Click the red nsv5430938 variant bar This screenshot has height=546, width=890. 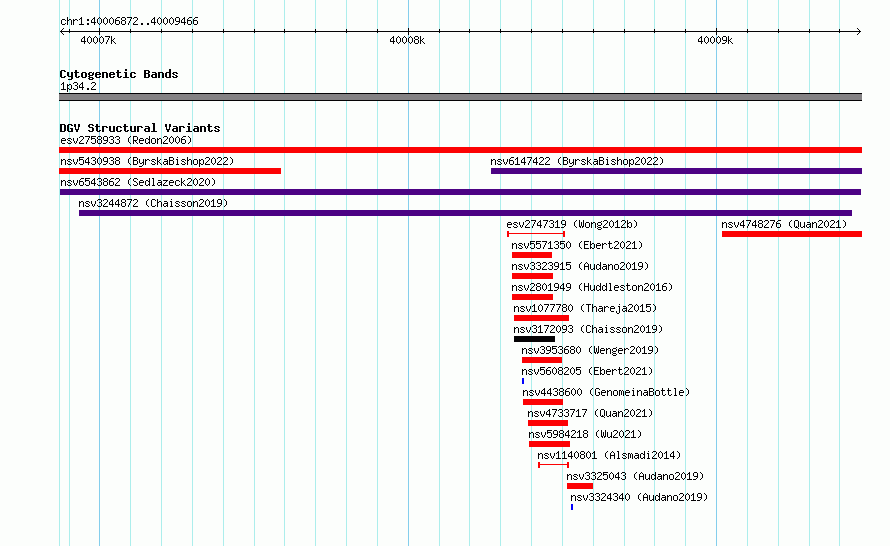click(170, 171)
